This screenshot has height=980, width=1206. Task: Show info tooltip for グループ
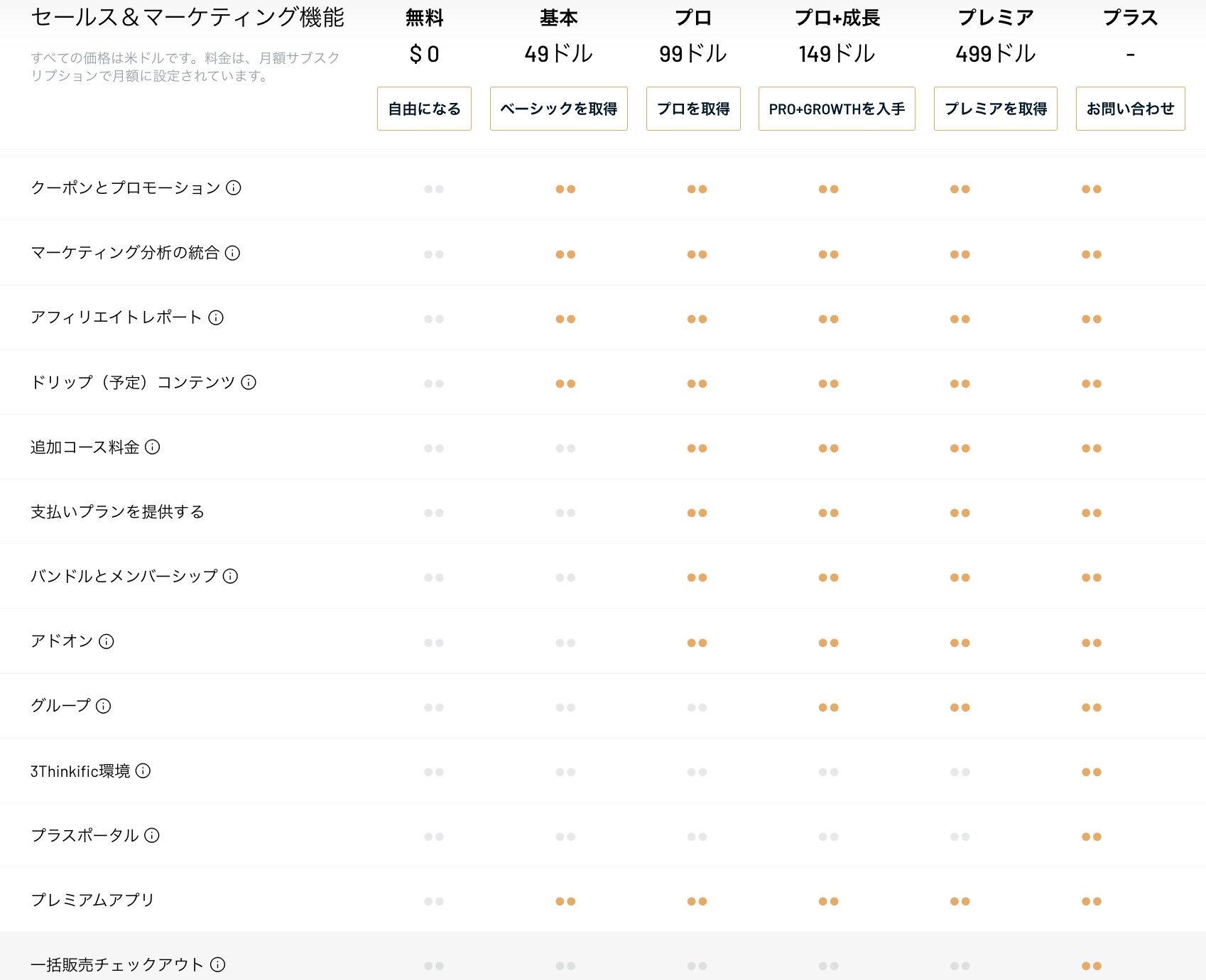coord(104,707)
